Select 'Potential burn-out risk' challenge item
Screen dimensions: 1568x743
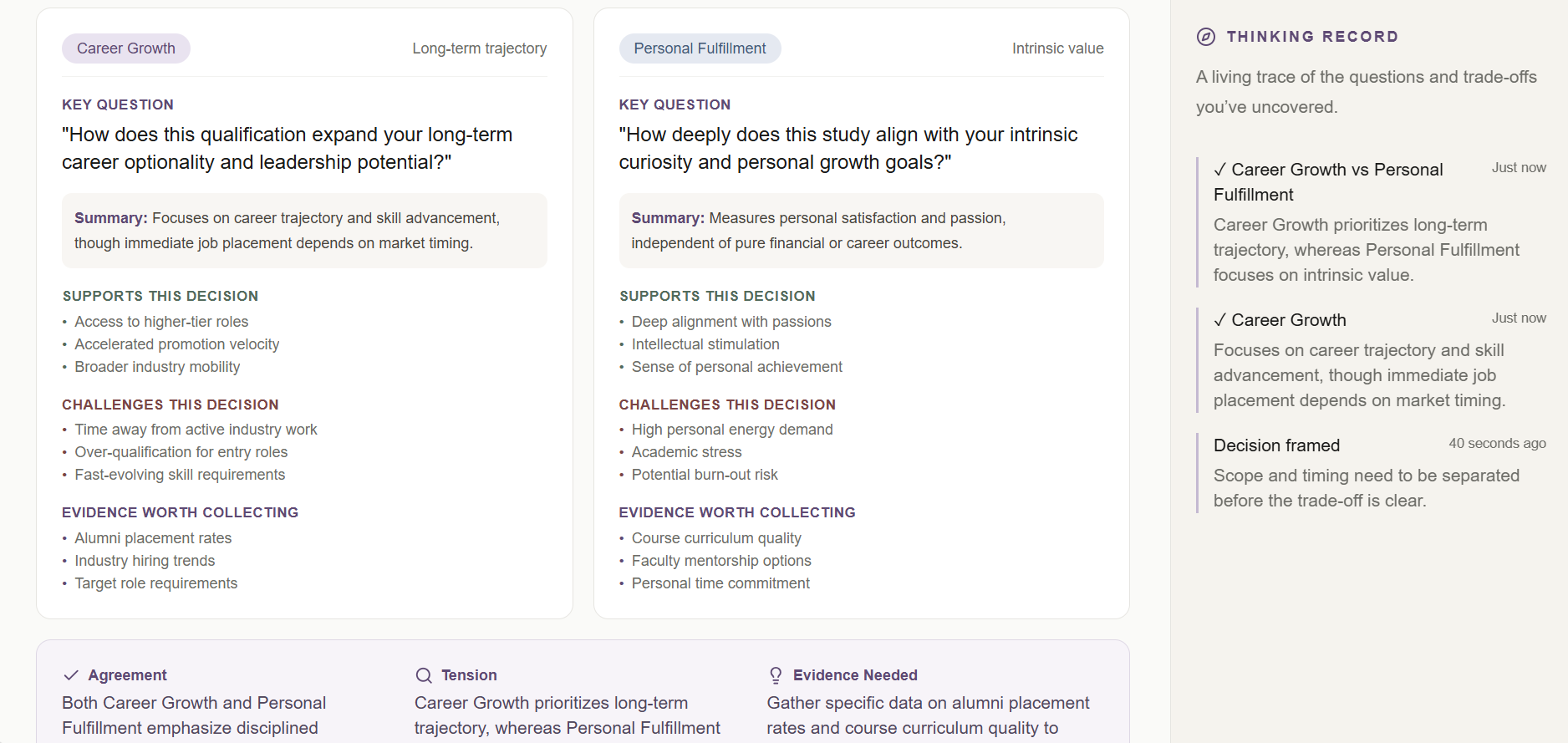click(705, 475)
